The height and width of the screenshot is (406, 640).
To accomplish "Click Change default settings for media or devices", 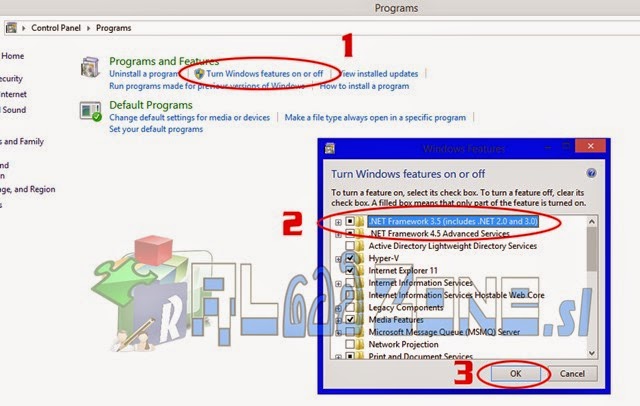I will [x=189, y=118].
